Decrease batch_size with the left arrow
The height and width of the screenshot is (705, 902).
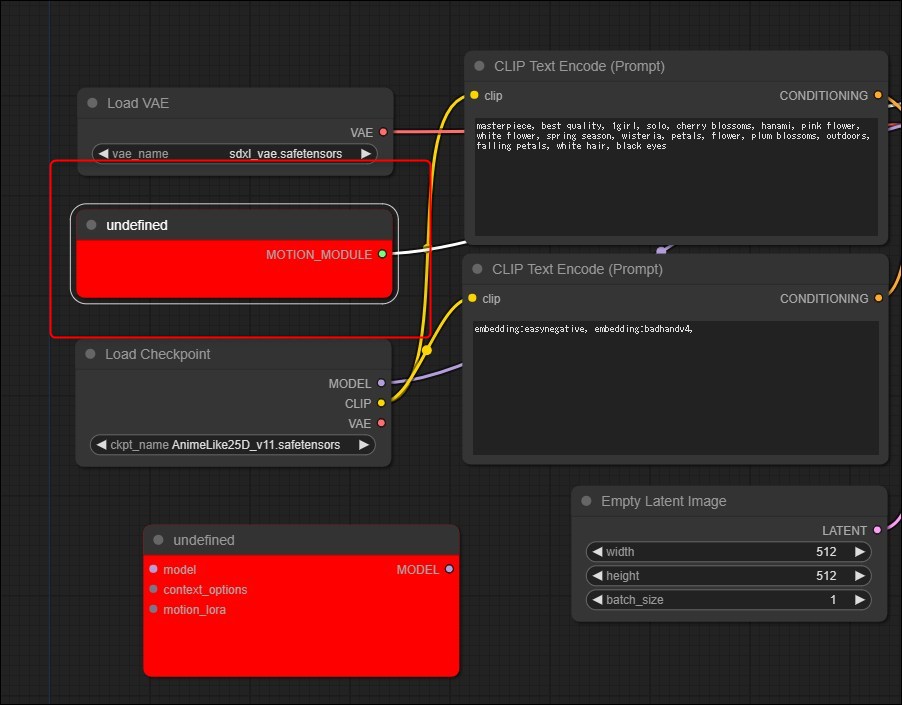click(597, 600)
